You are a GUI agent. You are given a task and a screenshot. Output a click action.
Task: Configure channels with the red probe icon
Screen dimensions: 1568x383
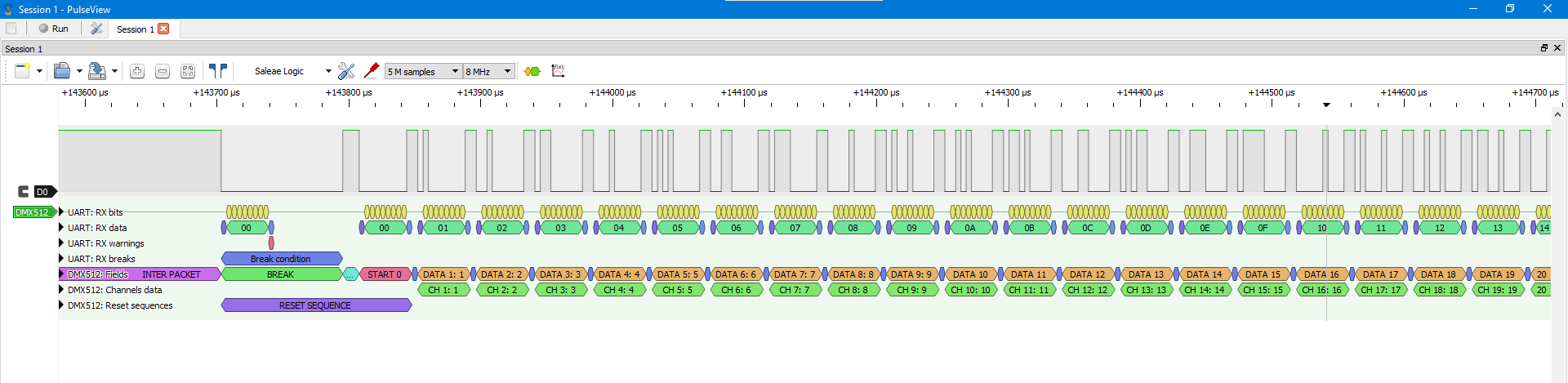click(371, 71)
